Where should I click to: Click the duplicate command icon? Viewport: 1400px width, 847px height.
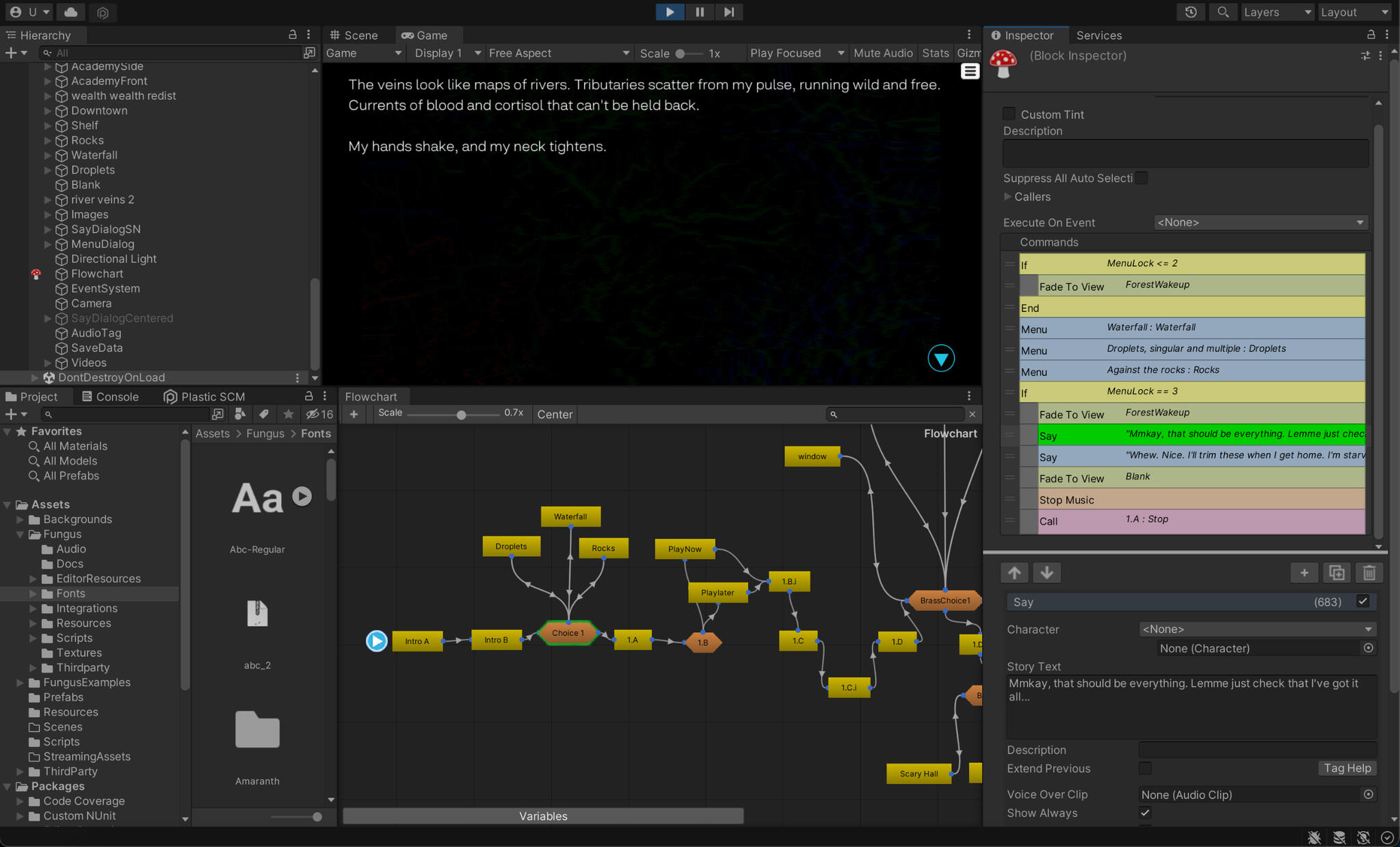pos(1336,573)
